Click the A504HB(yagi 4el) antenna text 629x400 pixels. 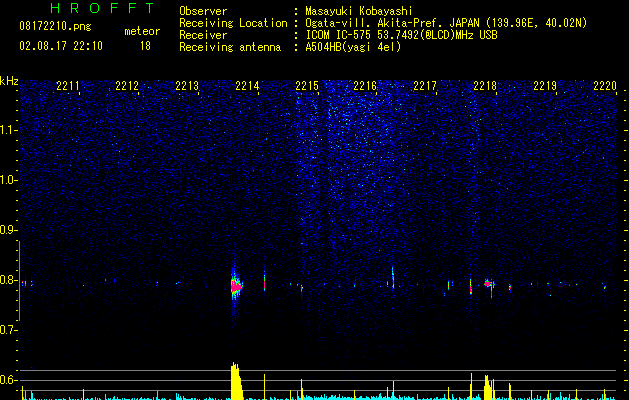353,47
